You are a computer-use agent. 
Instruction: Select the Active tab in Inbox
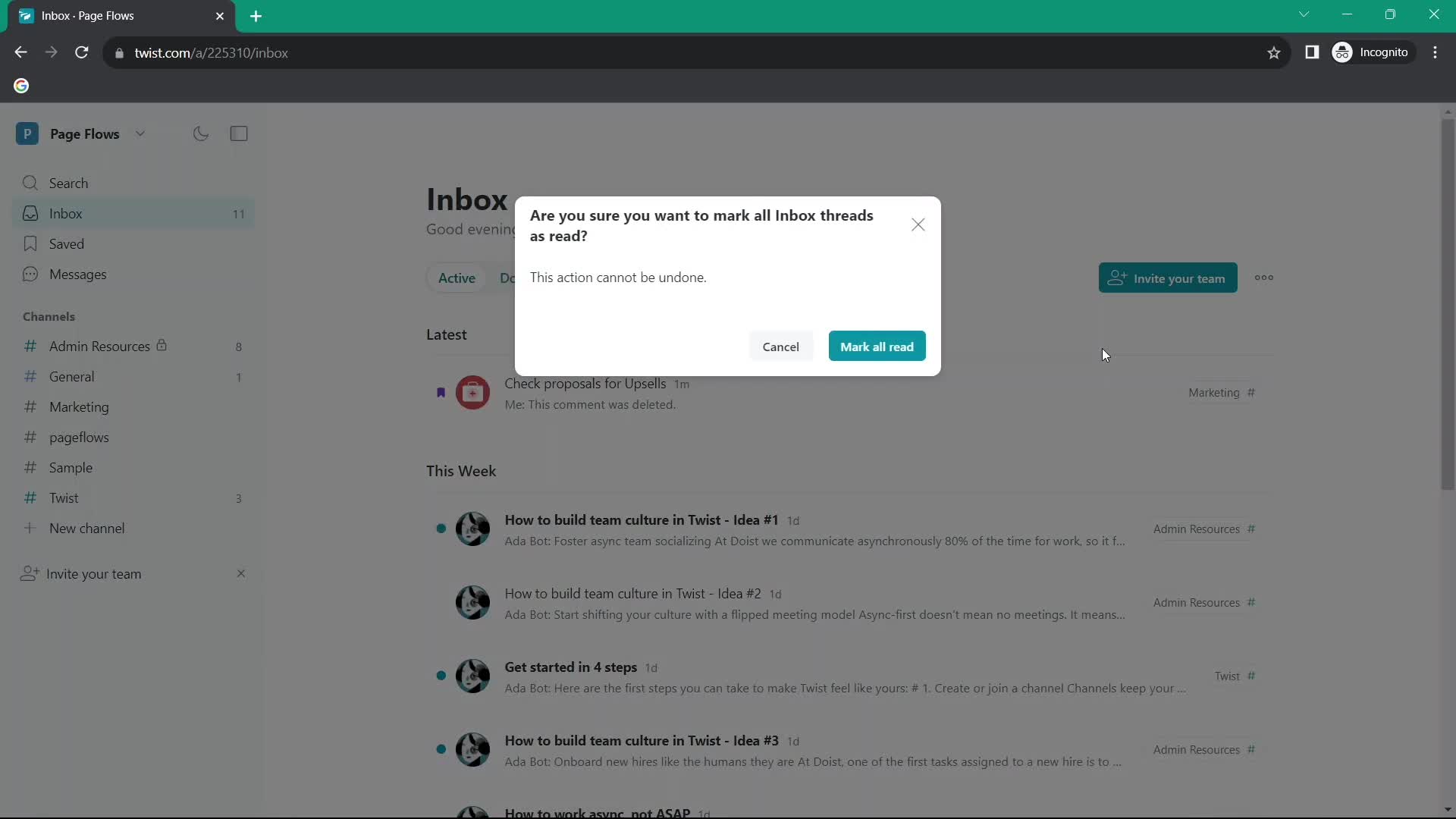pos(456,278)
